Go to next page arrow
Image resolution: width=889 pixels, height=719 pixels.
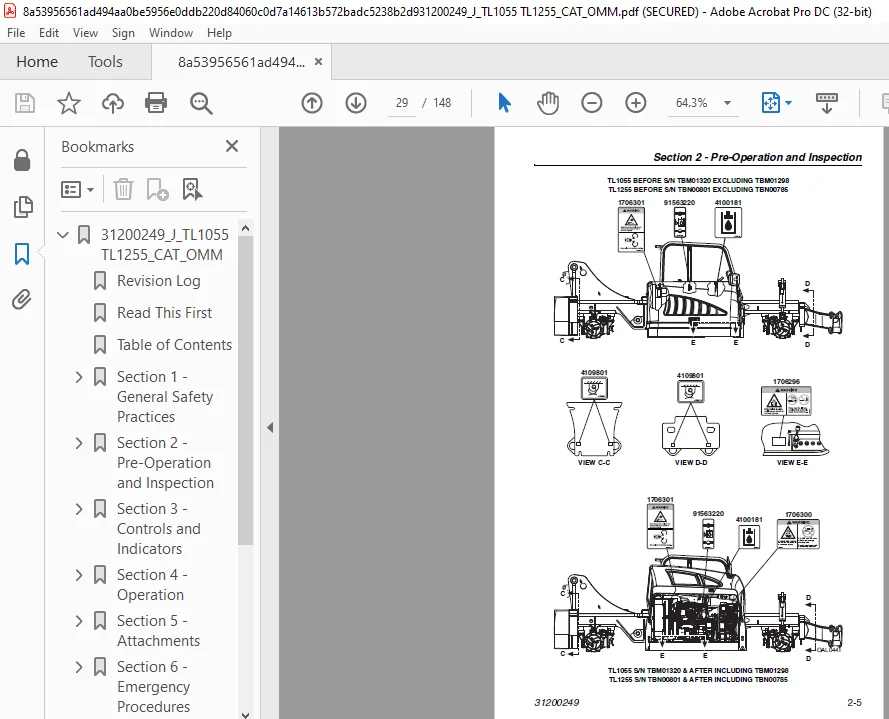356,103
